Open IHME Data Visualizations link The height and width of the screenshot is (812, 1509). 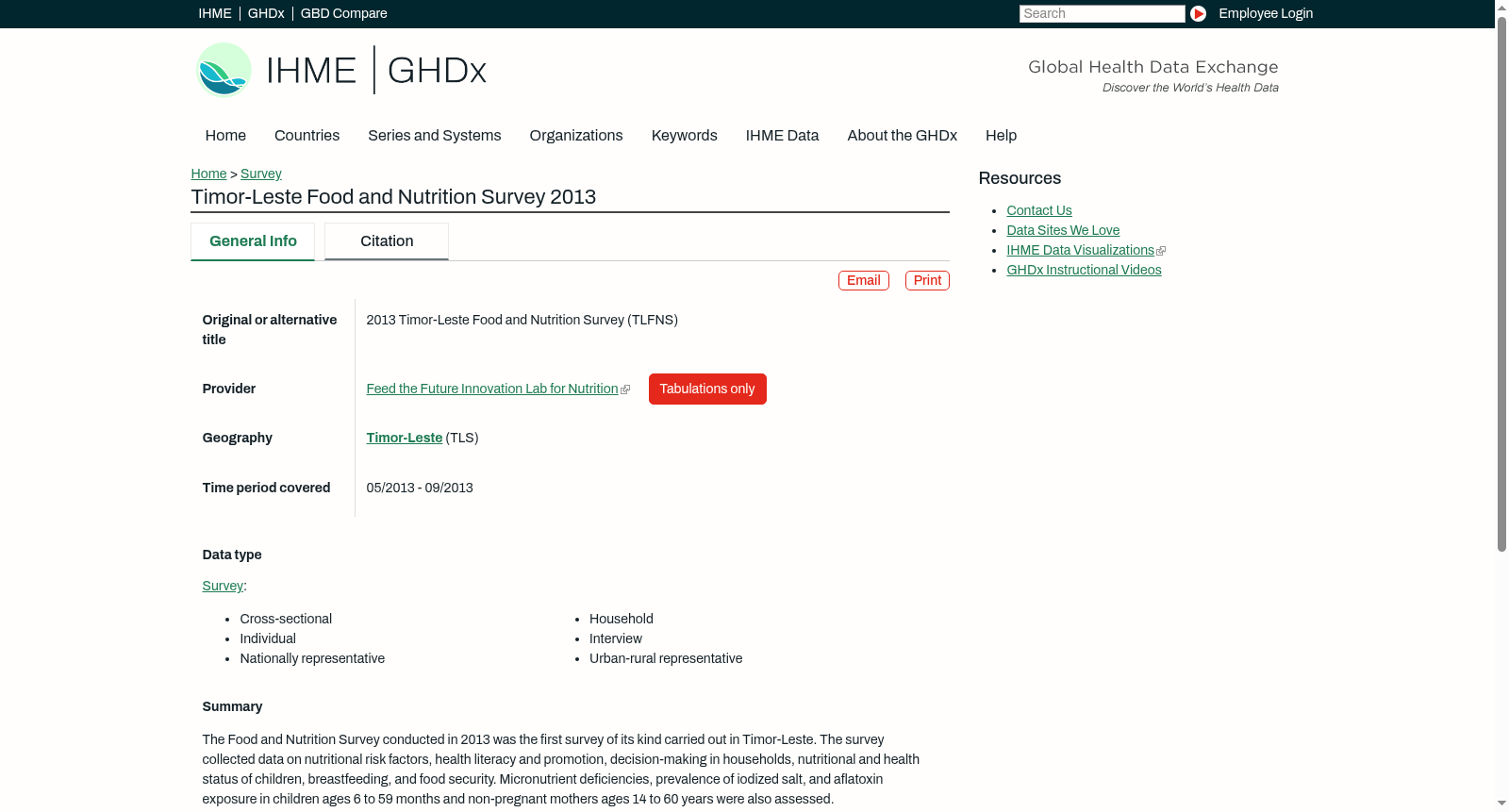(1080, 251)
